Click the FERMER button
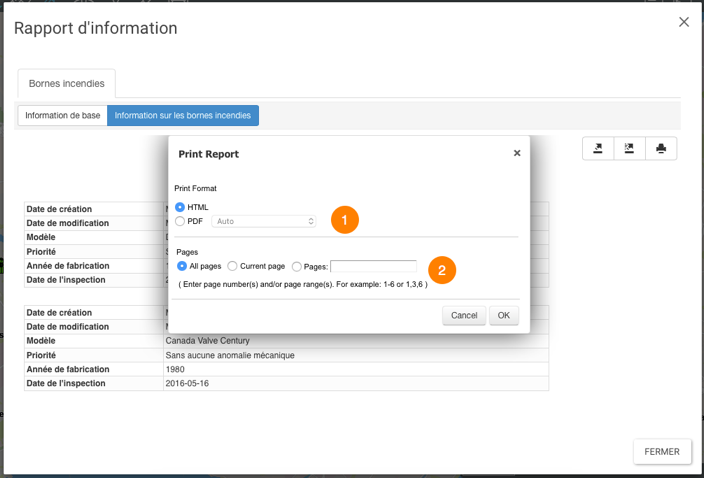Screen dimensions: 704x478 click(662, 451)
